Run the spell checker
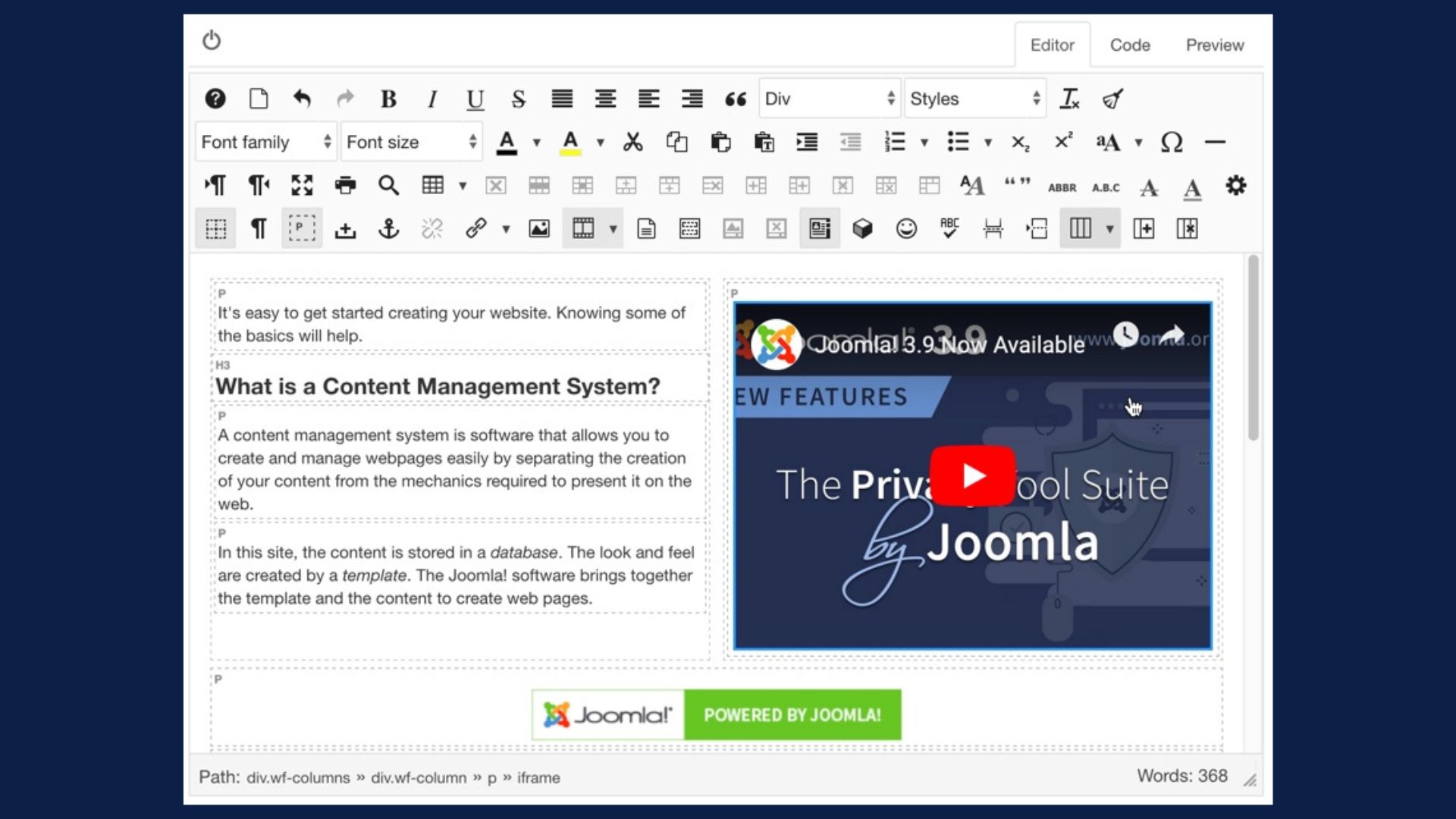 click(x=949, y=228)
